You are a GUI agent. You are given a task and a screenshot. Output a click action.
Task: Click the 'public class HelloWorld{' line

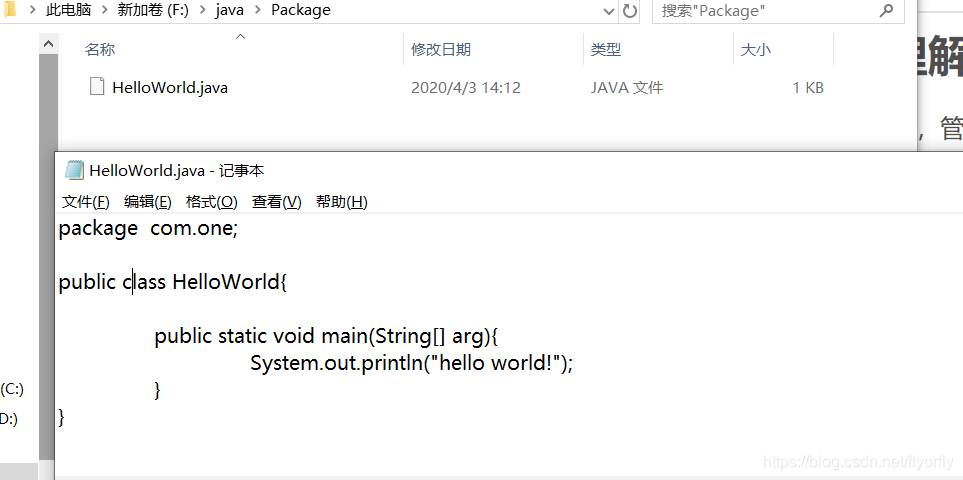coord(173,282)
